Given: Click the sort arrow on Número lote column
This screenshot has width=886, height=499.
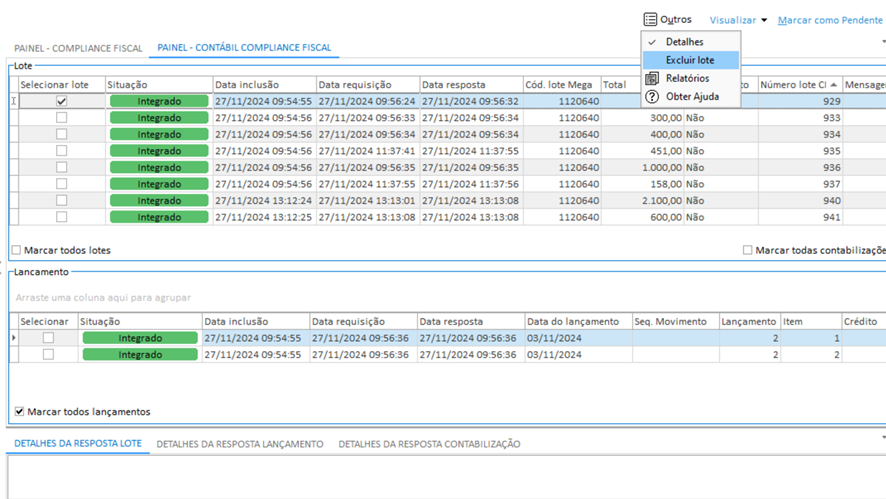Looking at the screenshot, I should pos(834,85).
